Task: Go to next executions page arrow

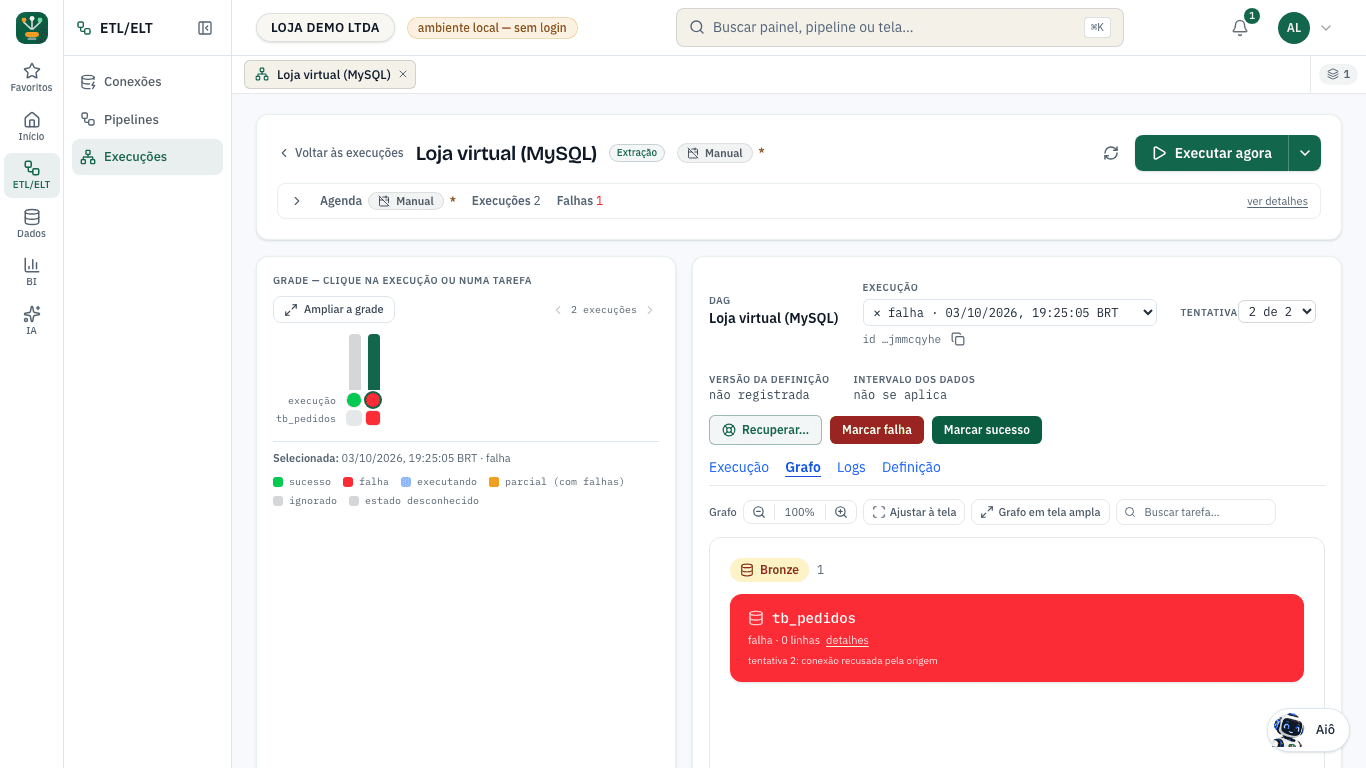Action: coord(650,310)
